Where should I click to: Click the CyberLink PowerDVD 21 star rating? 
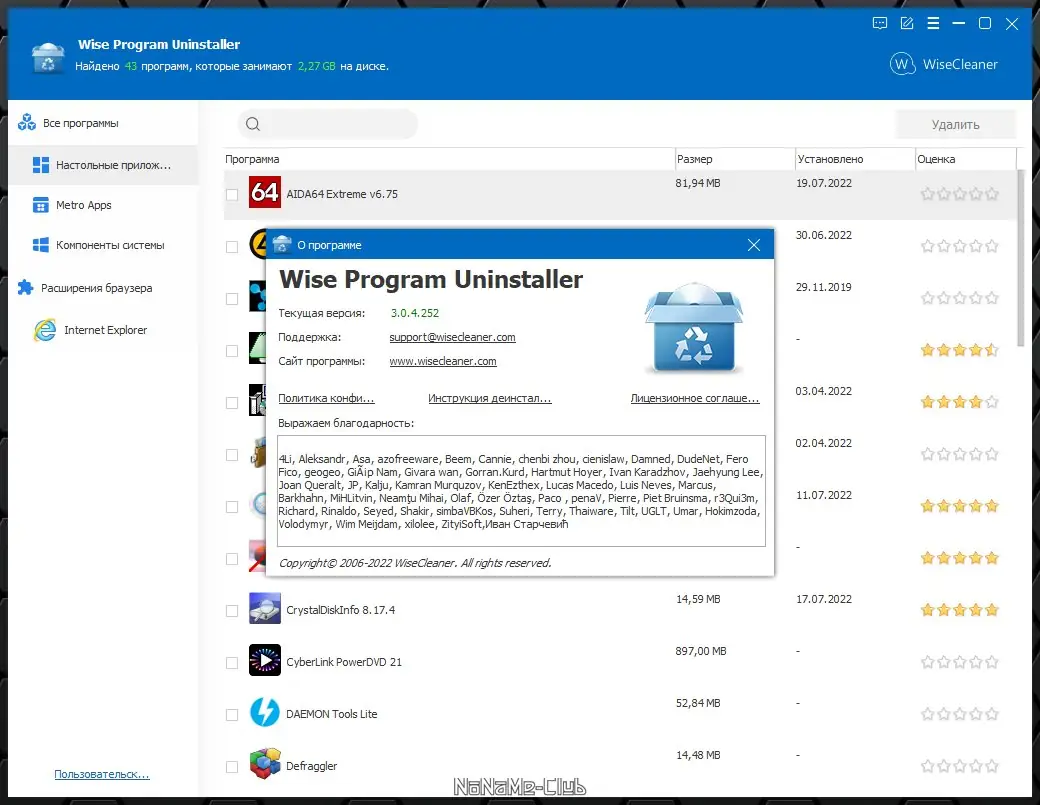[959, 662]
